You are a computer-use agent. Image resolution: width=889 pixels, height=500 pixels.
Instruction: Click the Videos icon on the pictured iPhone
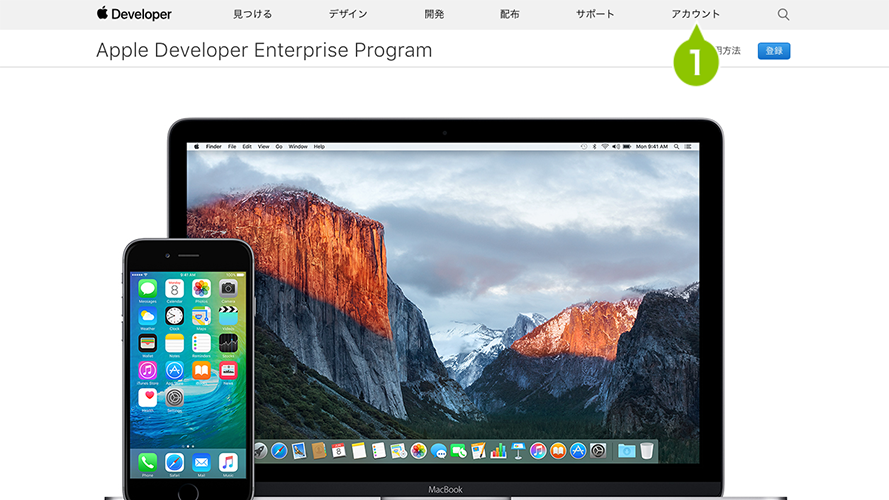pos(228,316)
